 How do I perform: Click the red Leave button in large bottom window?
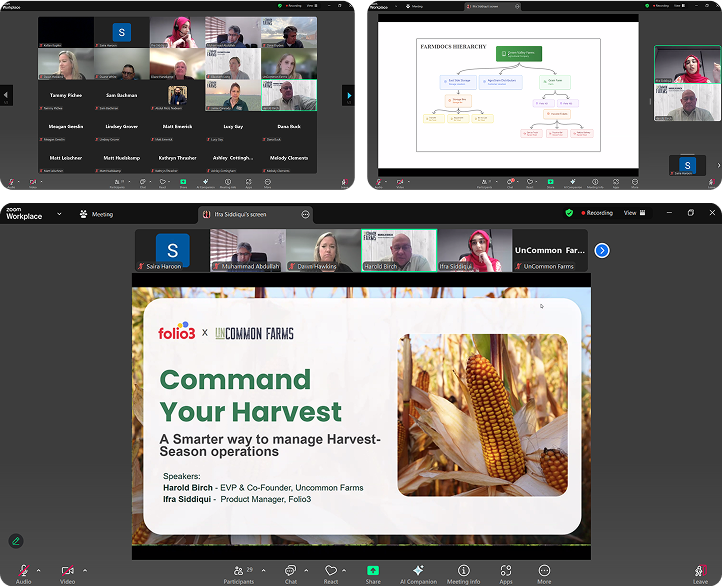(x=700, y=571)
